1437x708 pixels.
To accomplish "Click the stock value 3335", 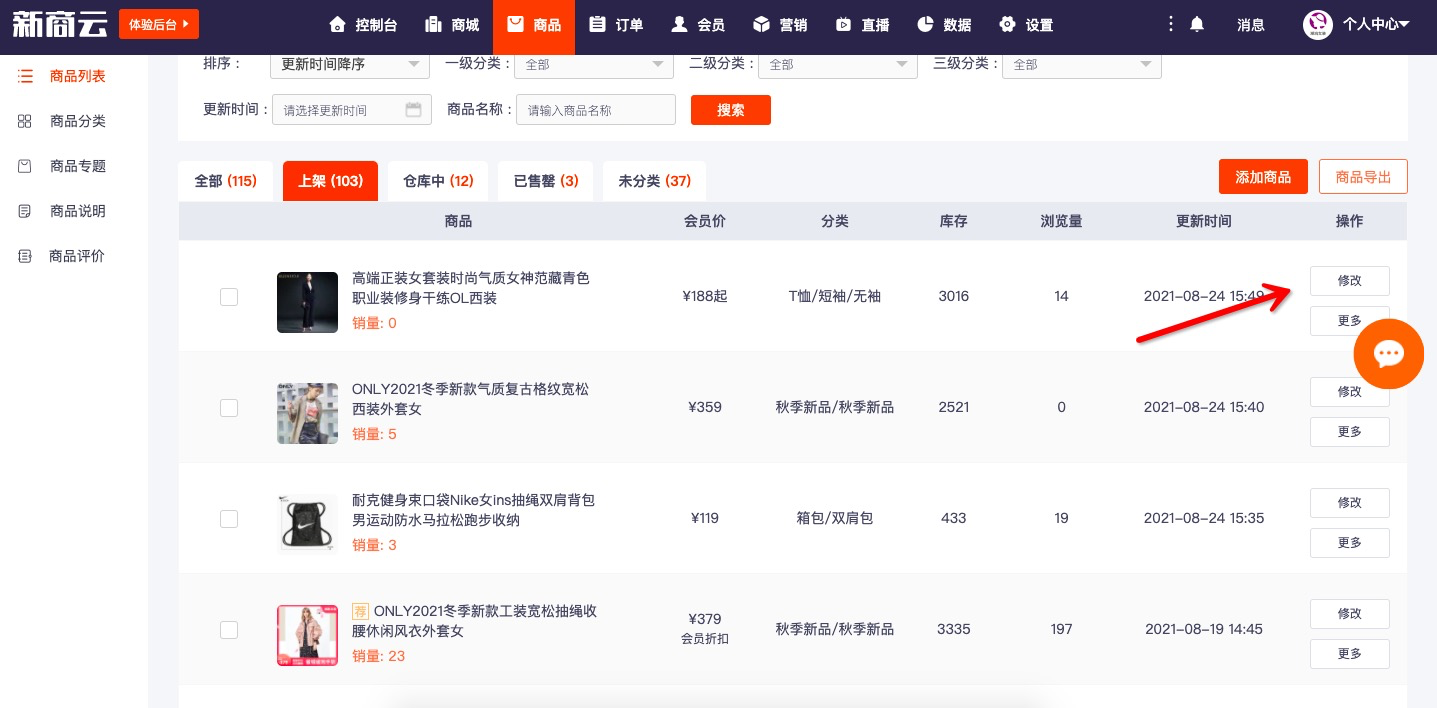I will [954, 629].
